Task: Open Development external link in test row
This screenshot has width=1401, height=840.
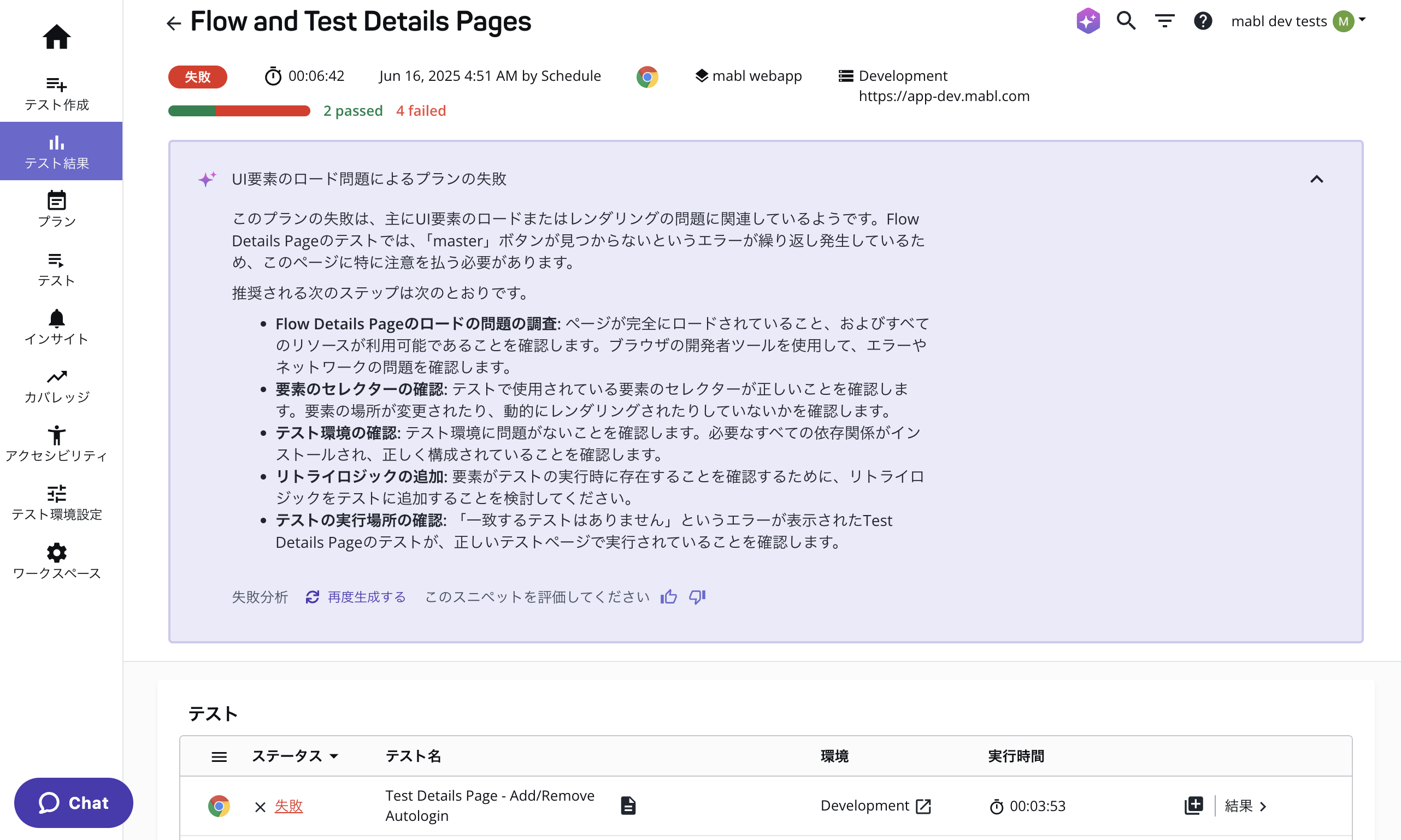Action: point(923,806)
